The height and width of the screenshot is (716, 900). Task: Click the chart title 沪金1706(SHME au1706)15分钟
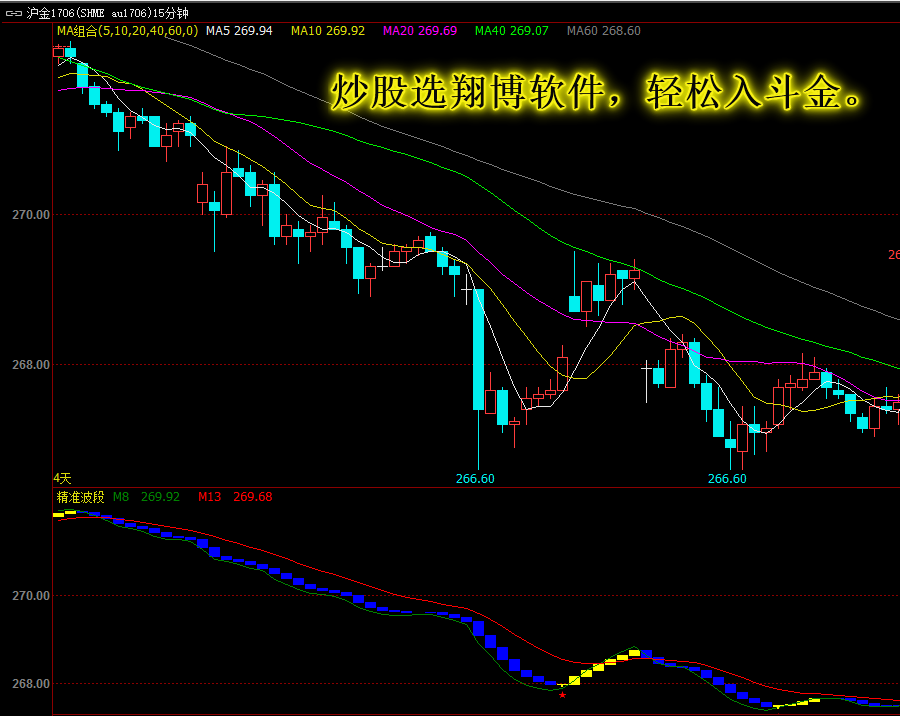click(x=107, y=13)
